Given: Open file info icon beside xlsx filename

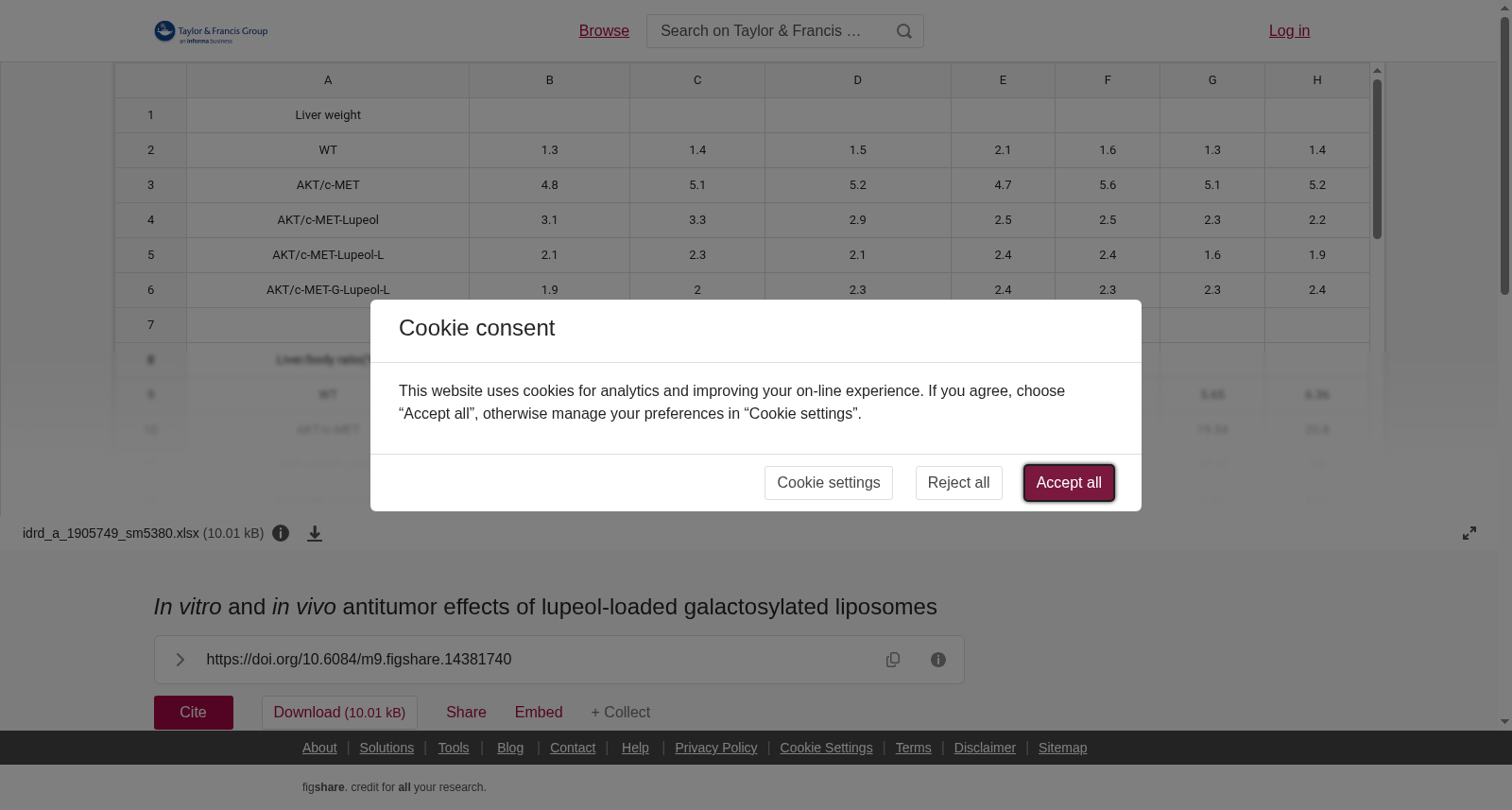Looking at the screenshot, I should tap(281, 533).
